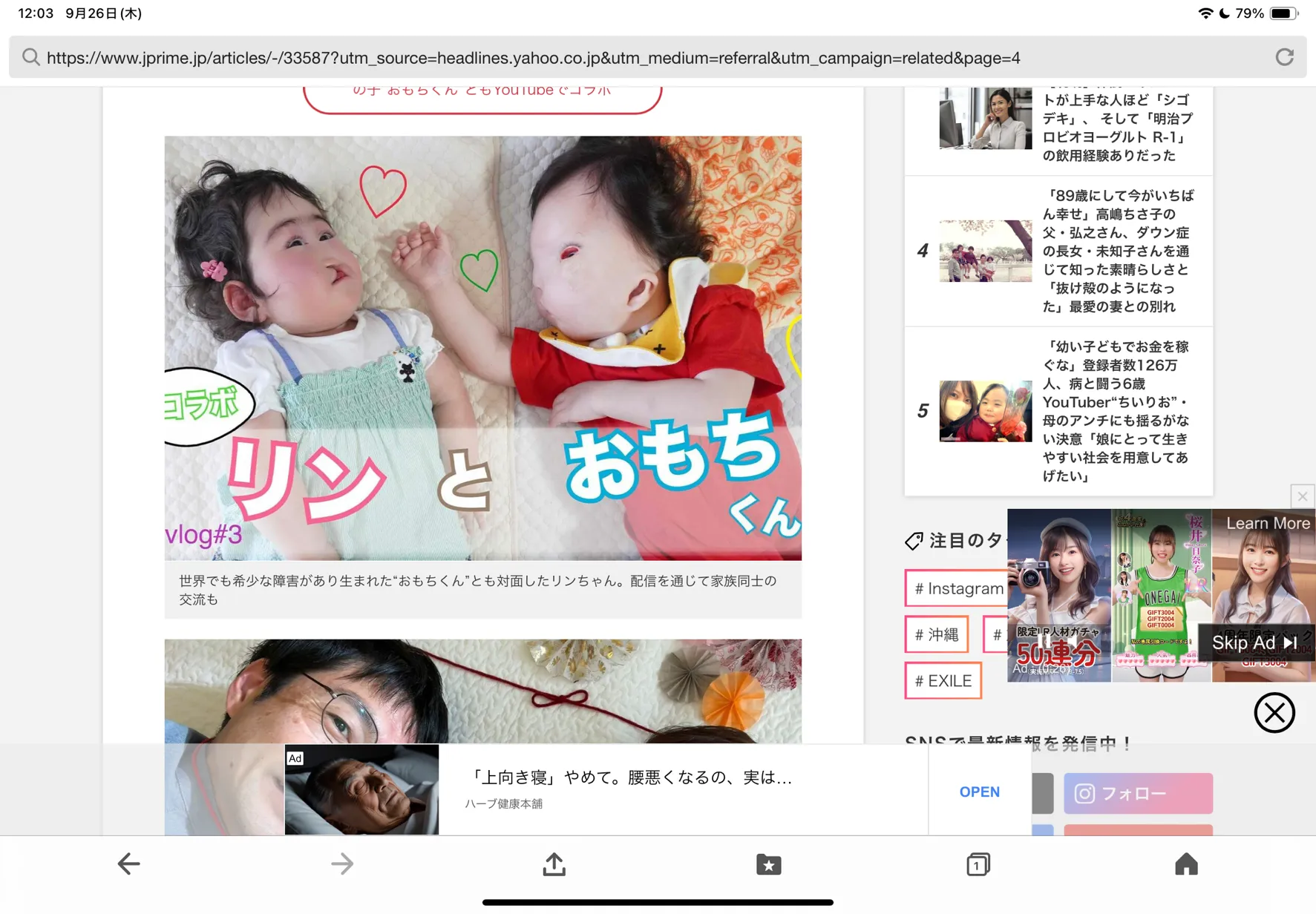Tap the image caption about おもちくん and リンちゃん
Screen dimensions: 1316x914
pyautogui.click(x=482, y=589)
